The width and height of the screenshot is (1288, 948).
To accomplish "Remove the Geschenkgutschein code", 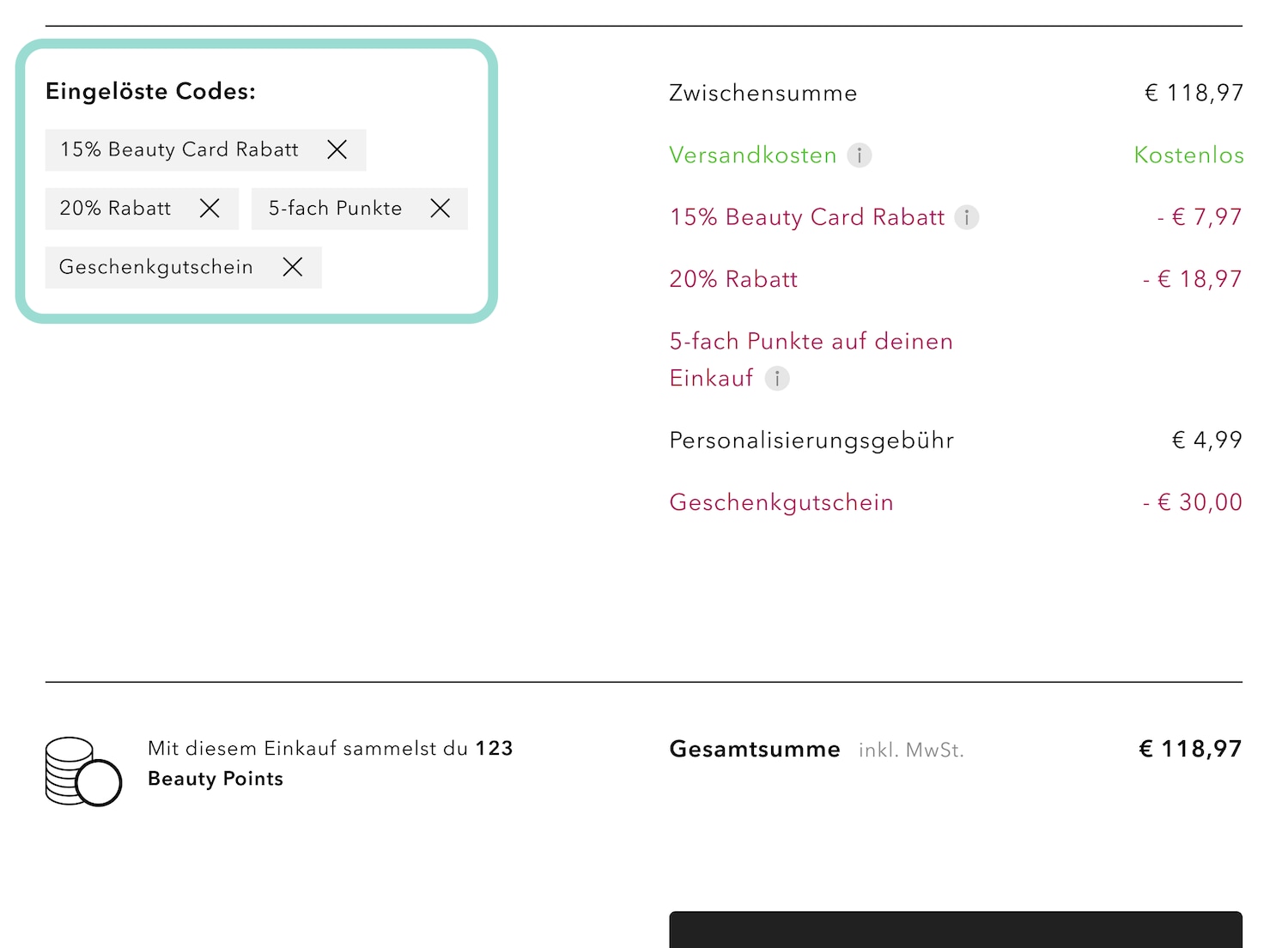I will (292, 267).
